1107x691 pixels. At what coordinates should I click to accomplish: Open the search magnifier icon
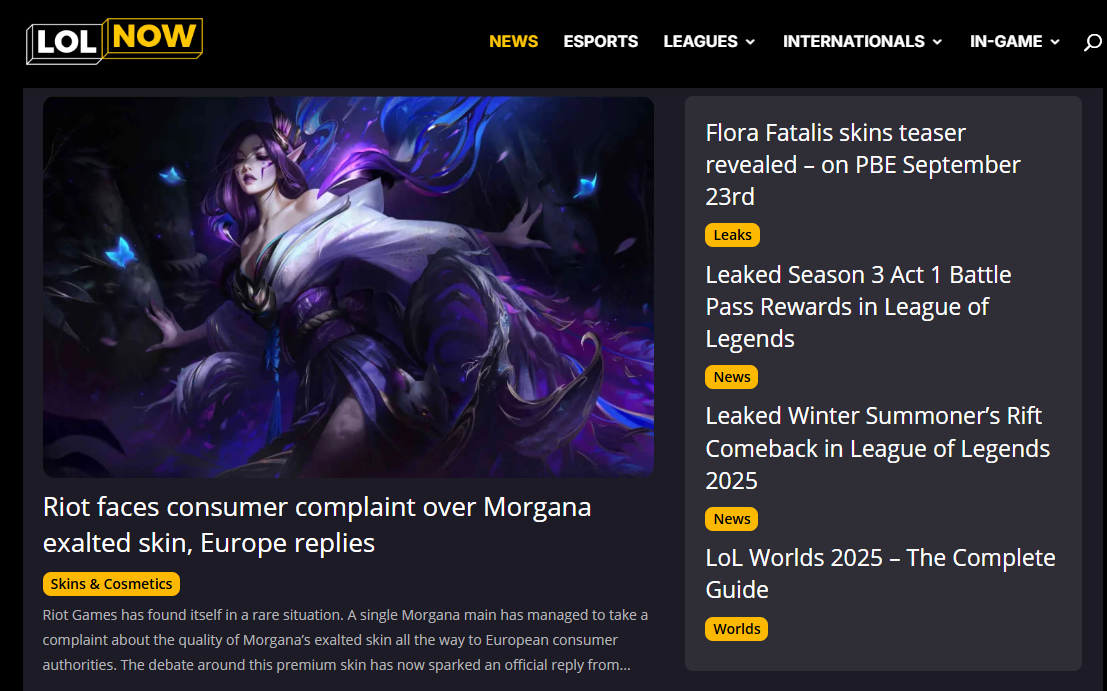1093,42
